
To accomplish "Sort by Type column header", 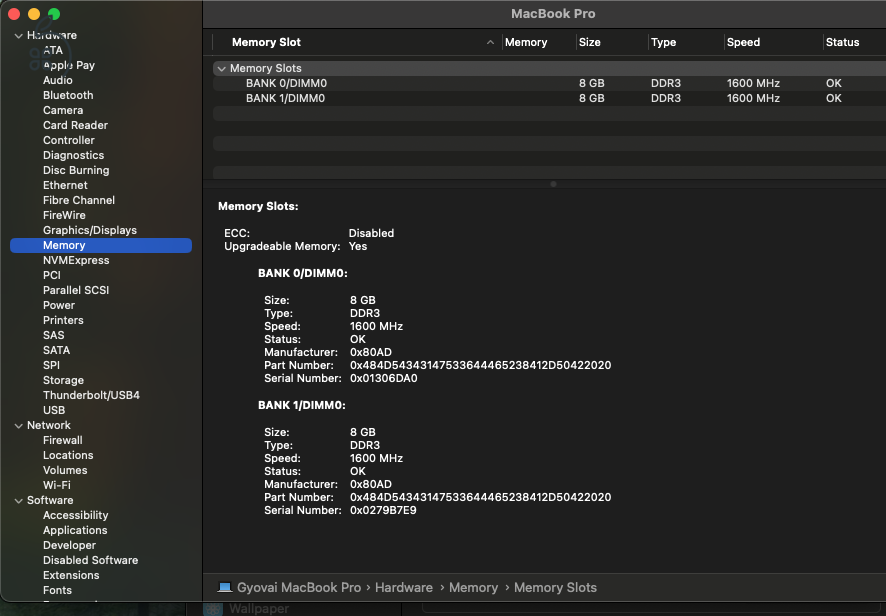I will point(663,42).
